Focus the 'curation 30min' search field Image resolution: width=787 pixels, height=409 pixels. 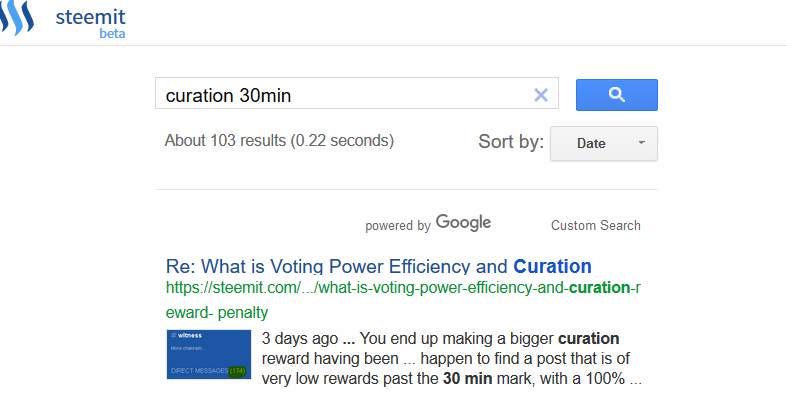340,96
